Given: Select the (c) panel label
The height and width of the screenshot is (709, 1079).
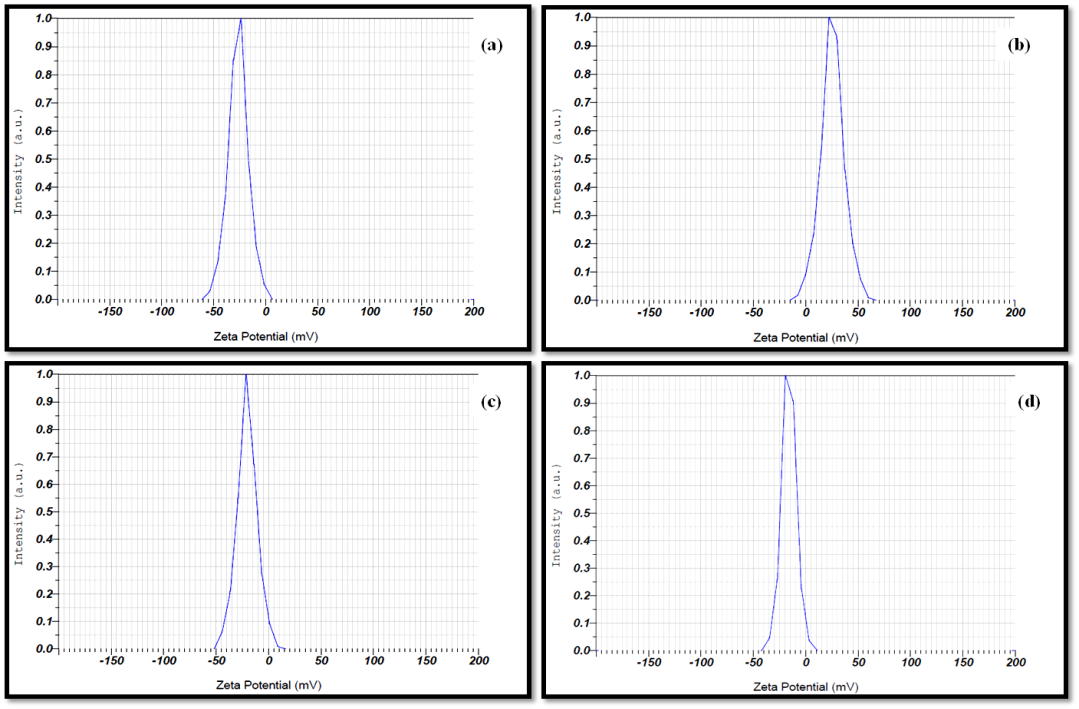Looking at the screenshot, I should pos(490,402).
